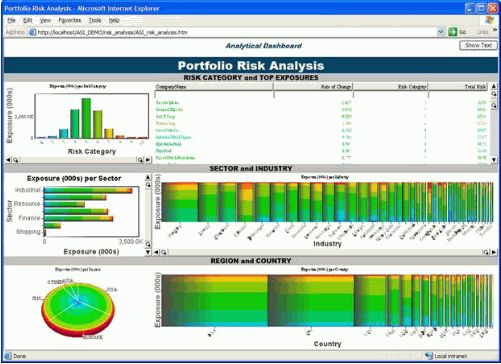Click magnifier icon at right under Industry chart
Viewport: 501px width, 364px height.
coord(486,252)
